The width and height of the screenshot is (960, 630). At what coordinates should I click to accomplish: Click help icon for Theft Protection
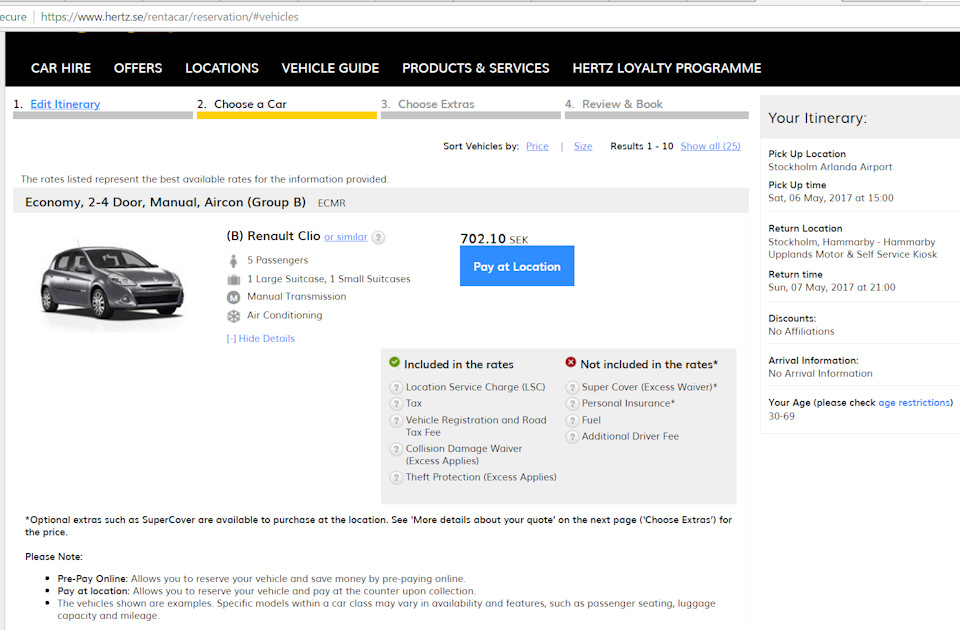pyautogui.click(x=396, y=477)
